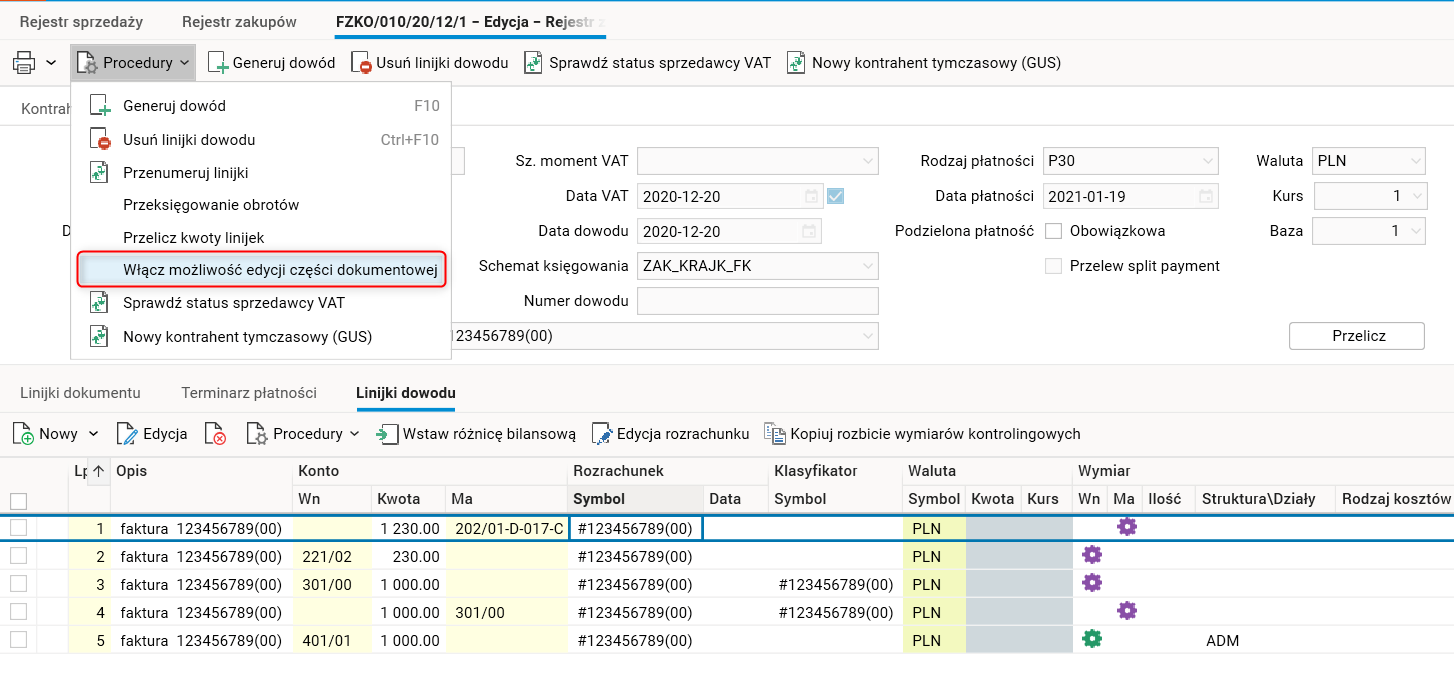Expand the Rodzaj płatności dropdown

click(x=1207, y=161)
